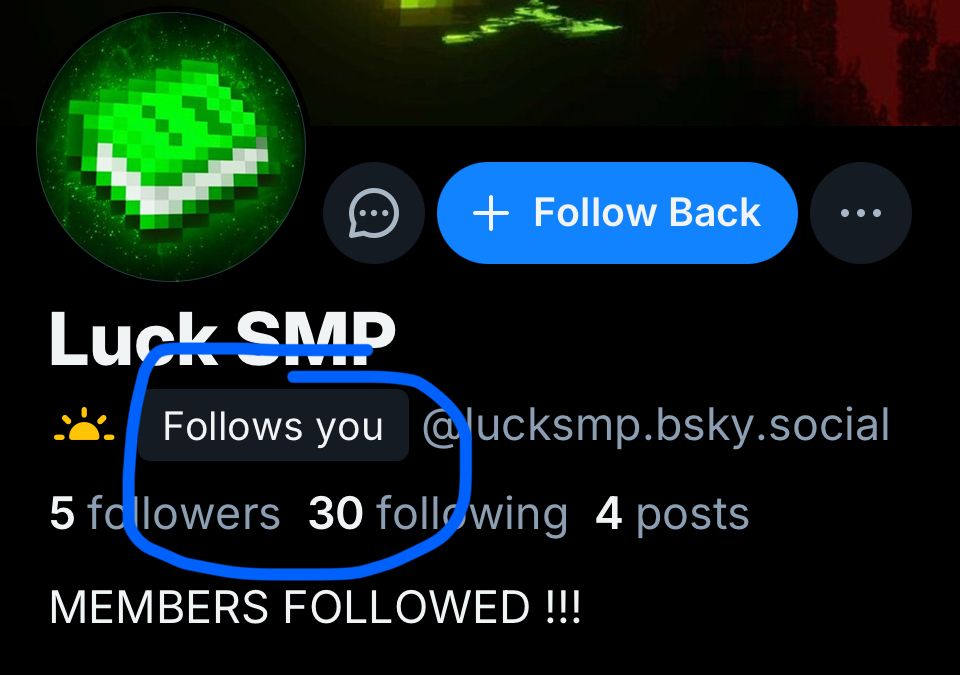Click the "Follows you" badge
Viewport: 960px width, 675px height.
273,426
